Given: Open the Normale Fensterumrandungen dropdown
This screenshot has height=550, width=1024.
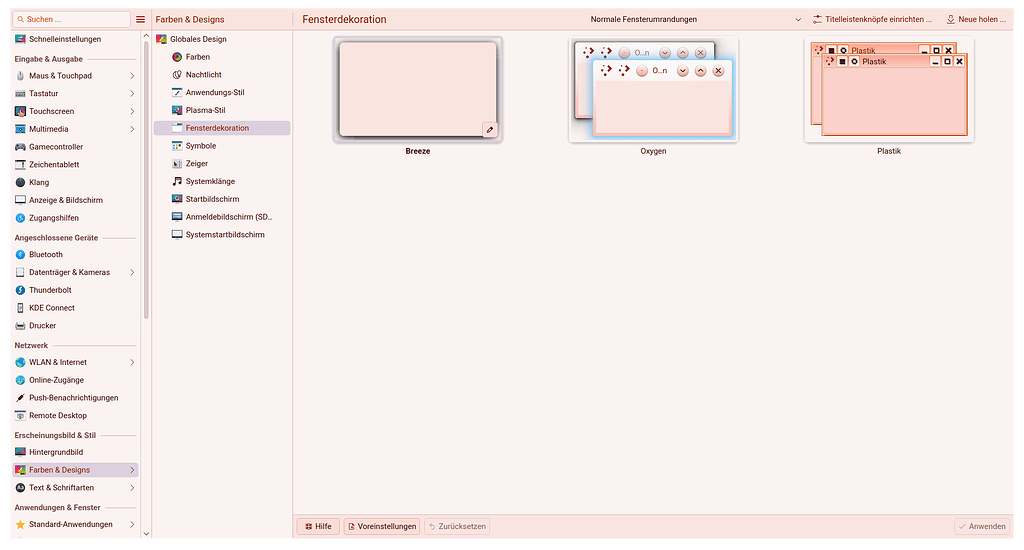Looking at the screenshot, I should pos(696,20).
